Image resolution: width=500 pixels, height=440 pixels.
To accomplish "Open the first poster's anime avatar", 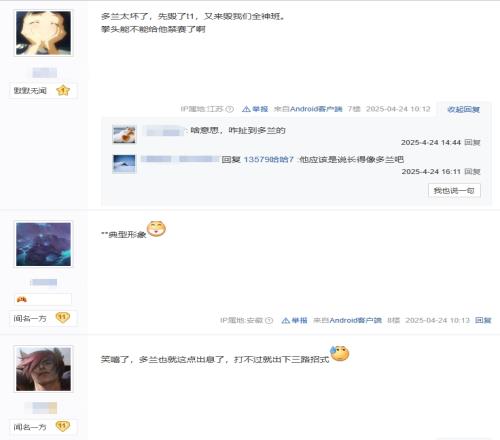I will [43, 33].
